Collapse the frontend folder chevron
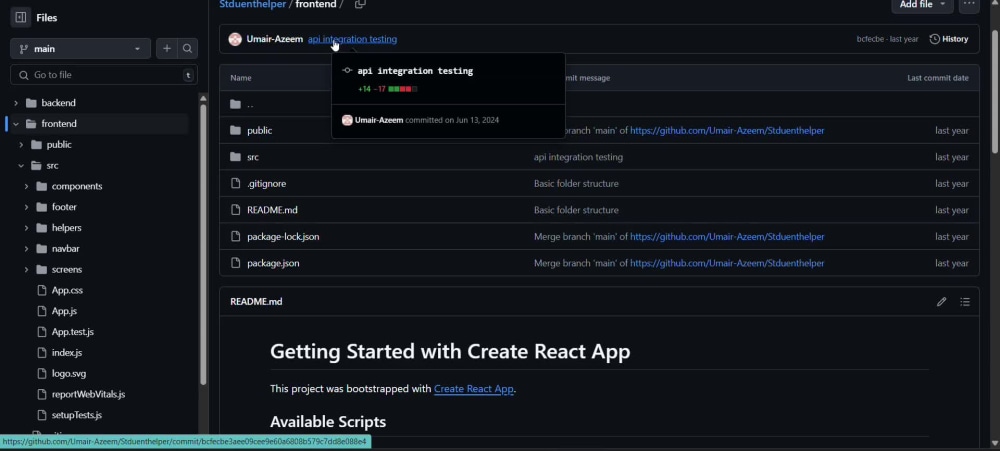This screenshot has height=451, width=1000. tap(16, 124)
